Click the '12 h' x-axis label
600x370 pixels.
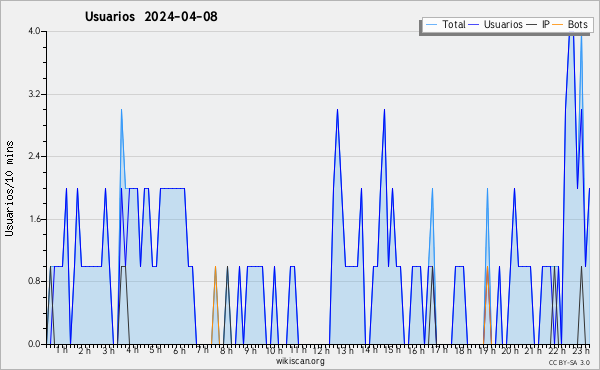pyautogui.click(x=321, y=350)
